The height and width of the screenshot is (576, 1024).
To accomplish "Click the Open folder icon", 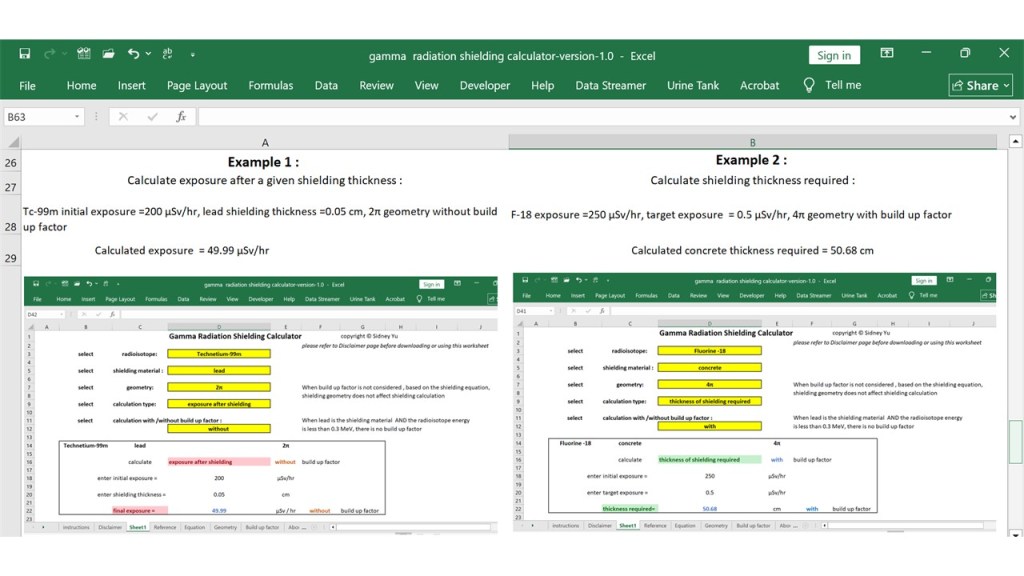I will pos(106,54).
